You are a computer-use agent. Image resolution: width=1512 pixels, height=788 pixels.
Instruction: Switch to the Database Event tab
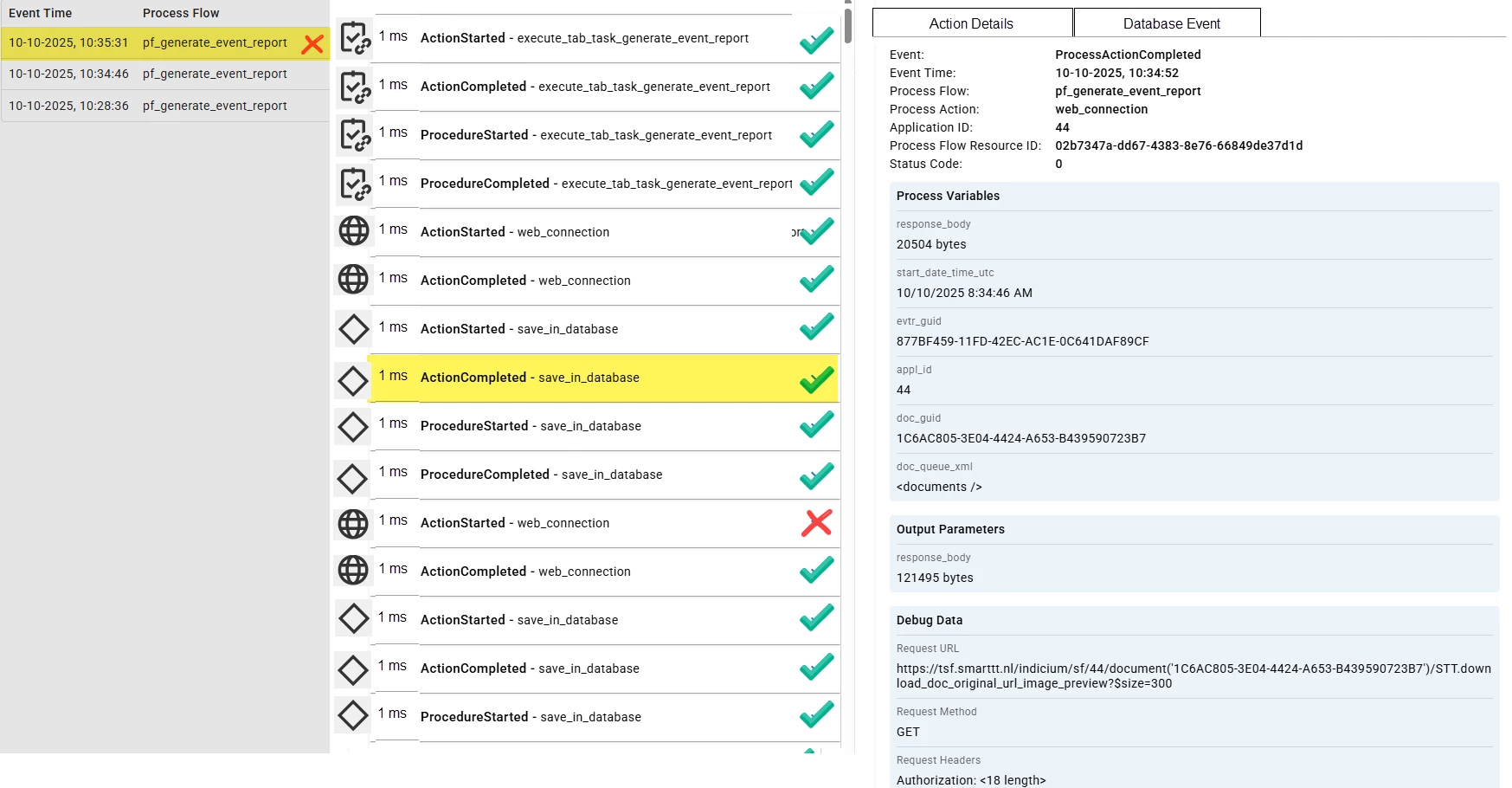tap(1171, 23)
